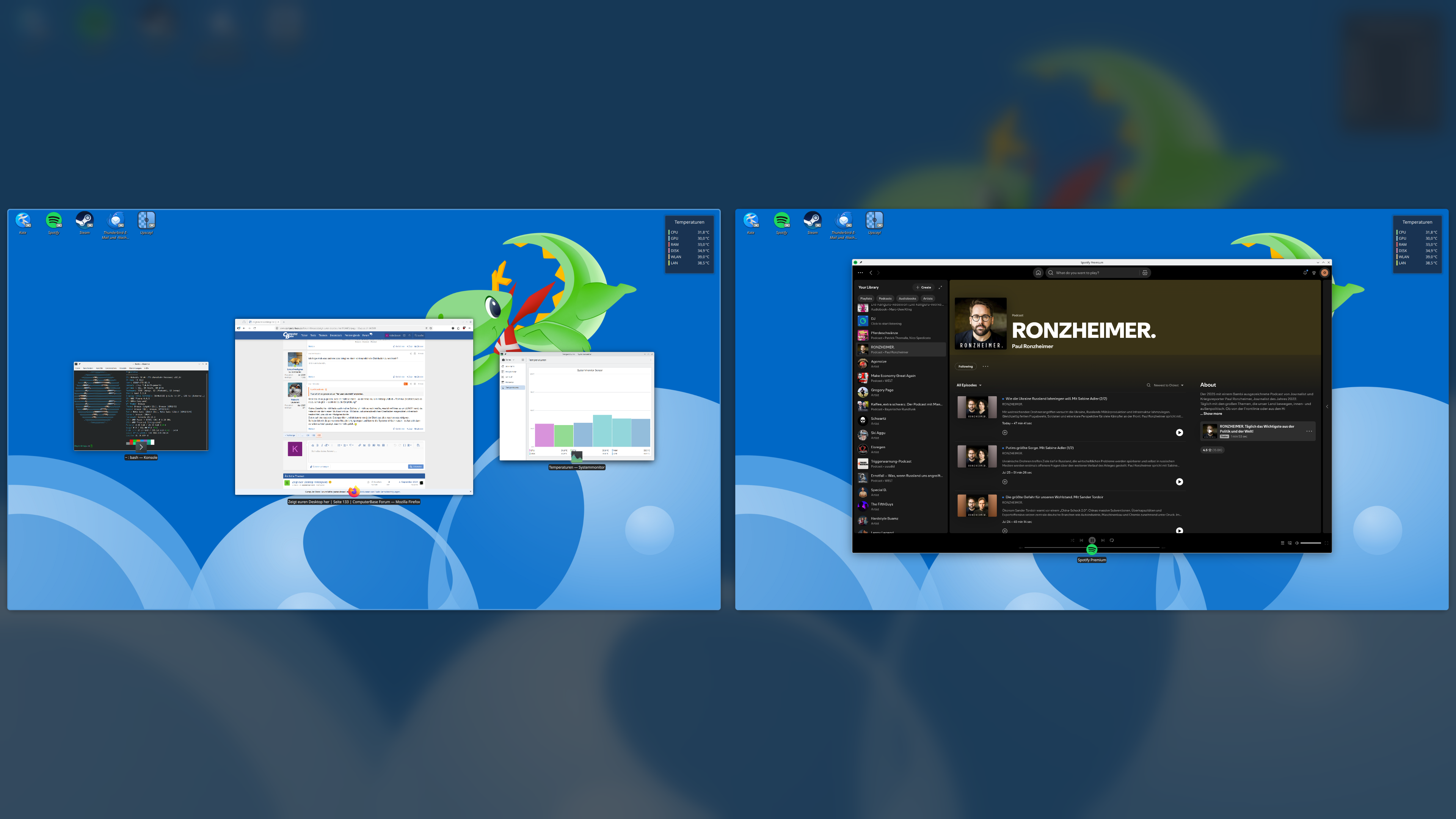This screenshot has width=1456, height=819.
Task: Open the Newest to Oldest sort dropdown
Action: (x=1168, y=386)
